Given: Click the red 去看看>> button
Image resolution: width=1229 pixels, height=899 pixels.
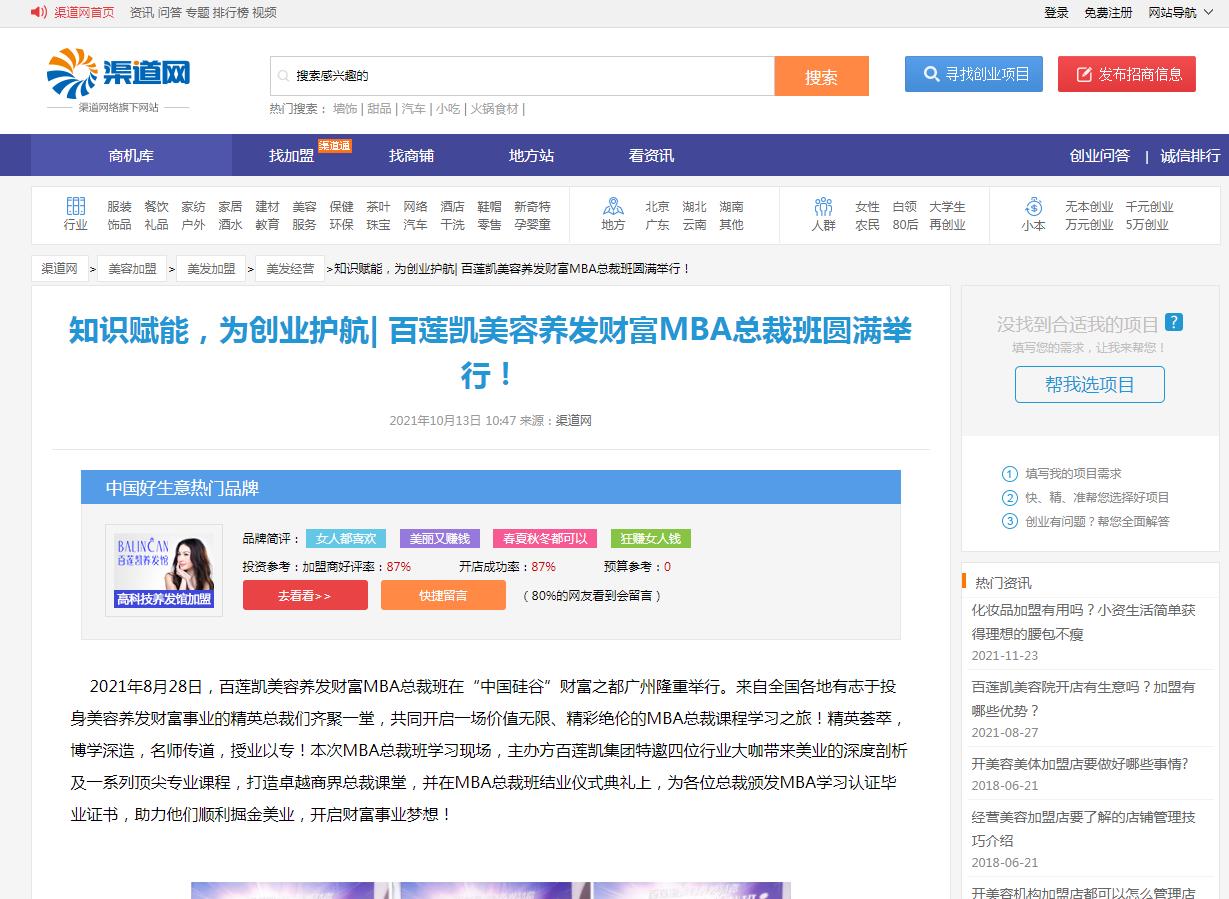Looking at the screenshot, I should coord(305,595).
